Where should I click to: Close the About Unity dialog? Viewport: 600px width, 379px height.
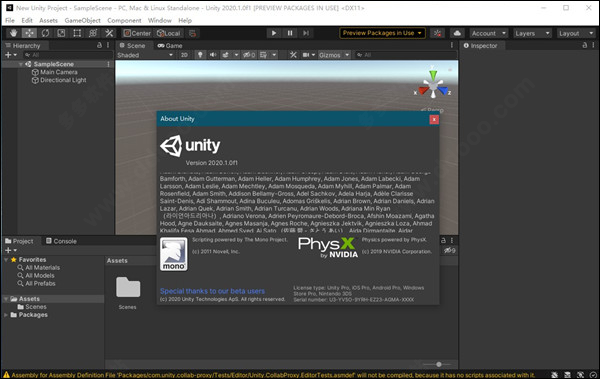click(x=434, y=119)
